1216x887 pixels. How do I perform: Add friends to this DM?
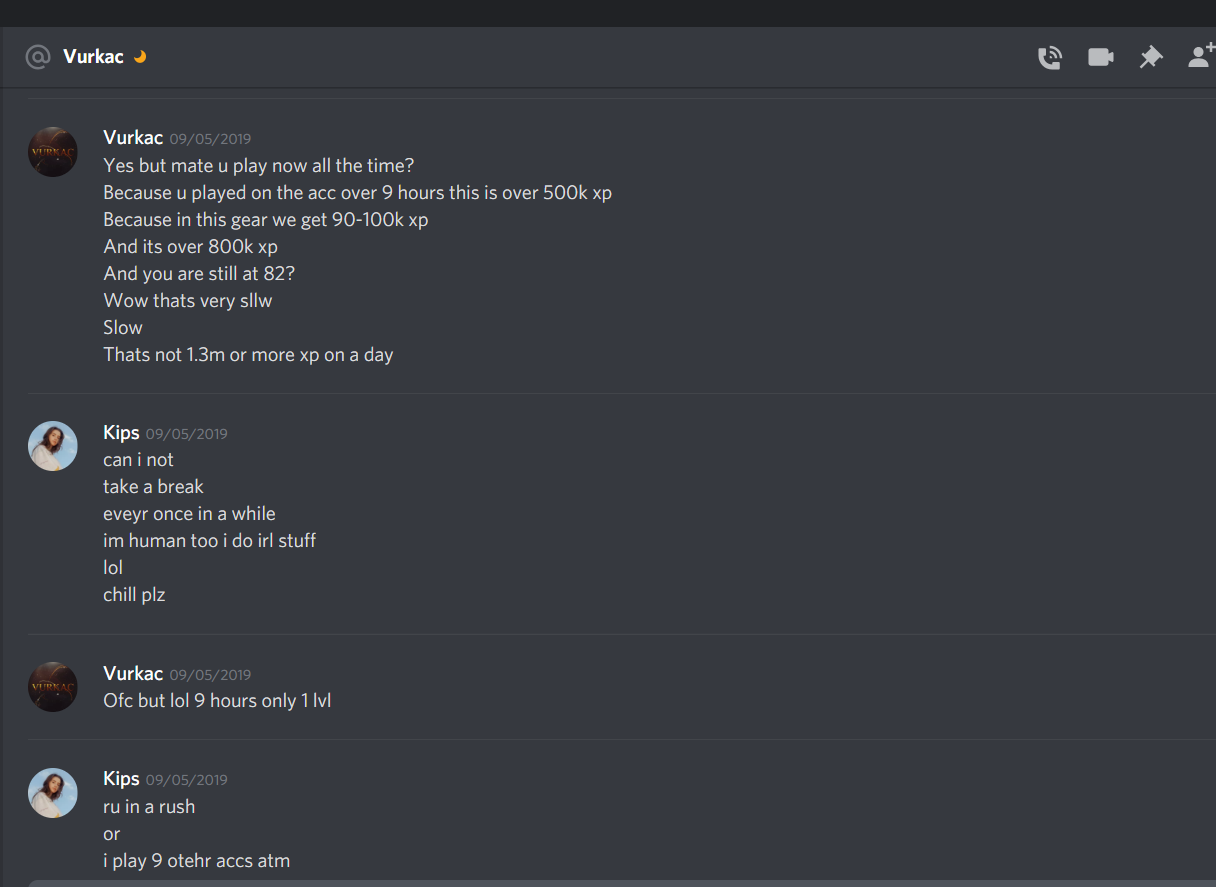[1201, 56]
